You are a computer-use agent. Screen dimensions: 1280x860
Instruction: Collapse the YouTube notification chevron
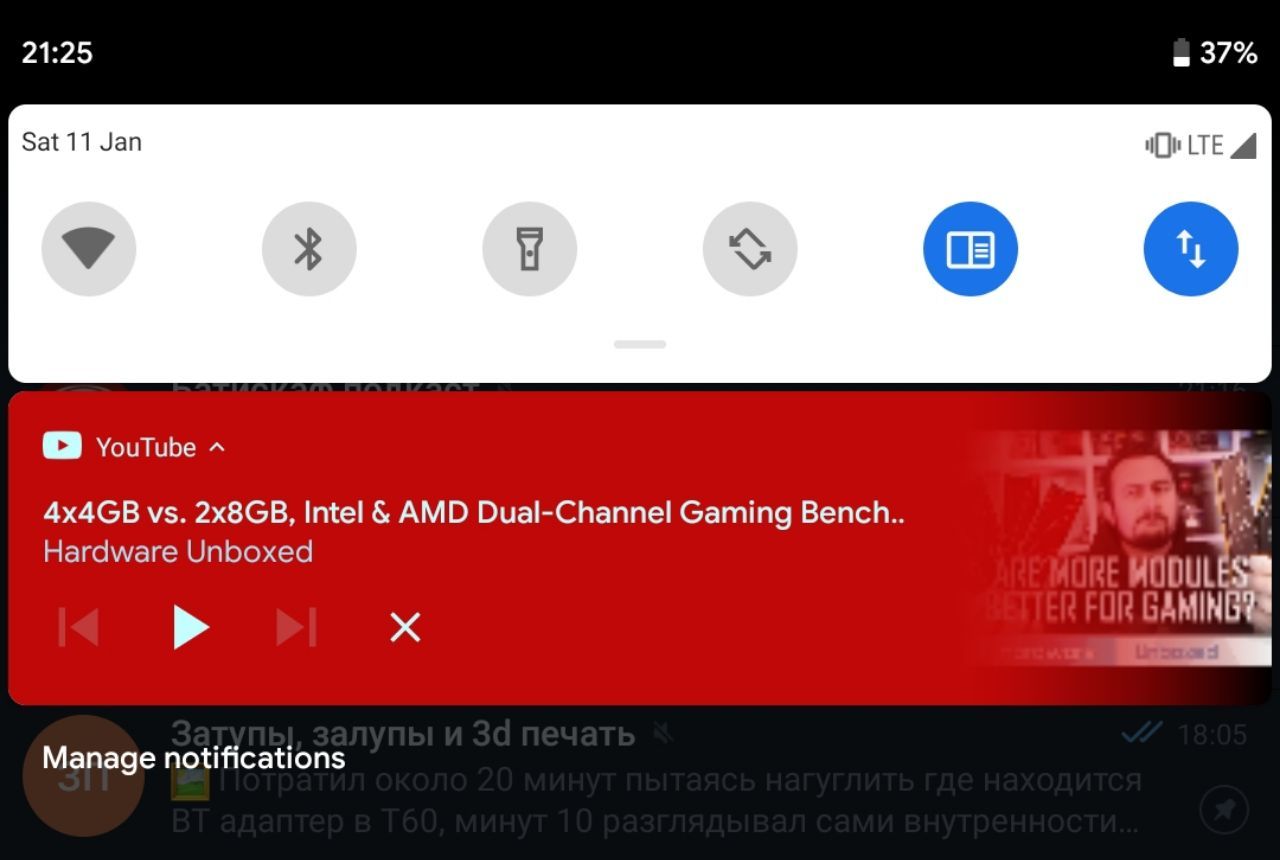tap(217, 447)
